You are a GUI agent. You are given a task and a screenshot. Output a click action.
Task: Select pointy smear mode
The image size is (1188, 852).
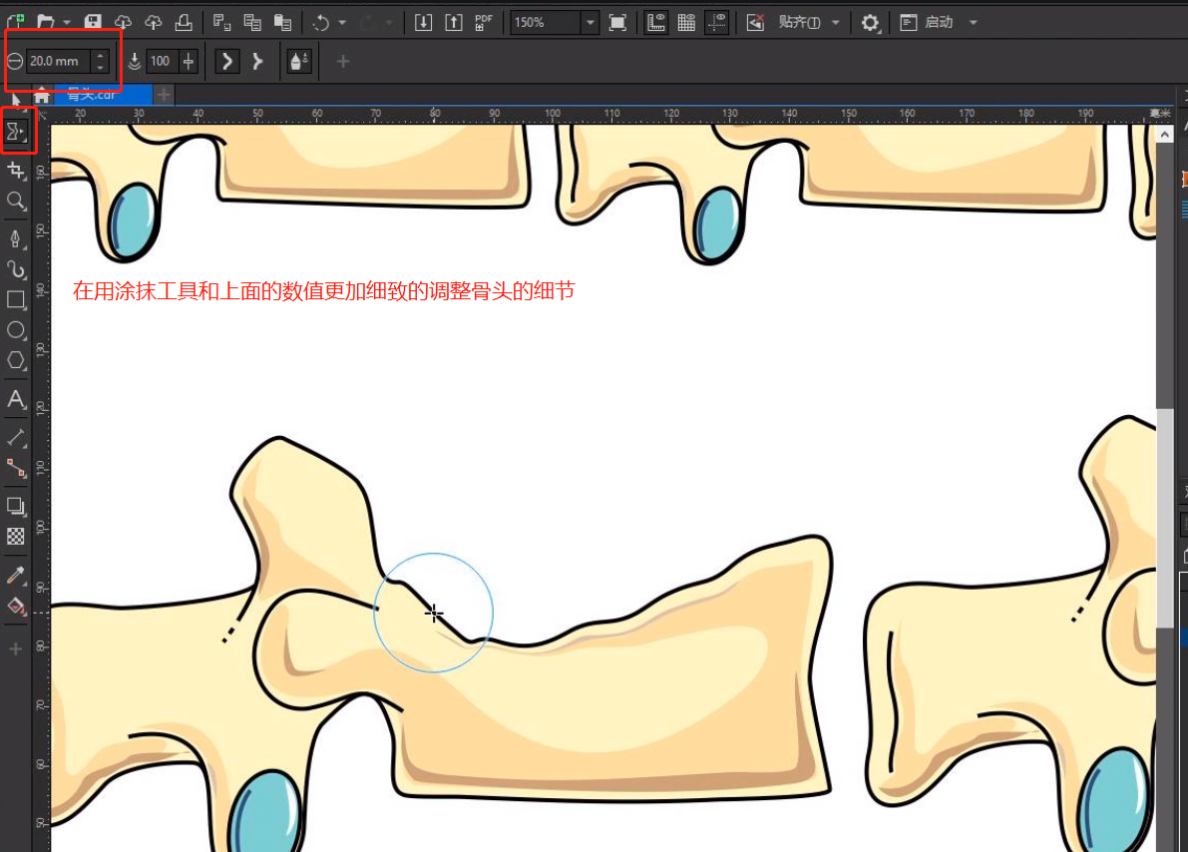coord(258,61)
